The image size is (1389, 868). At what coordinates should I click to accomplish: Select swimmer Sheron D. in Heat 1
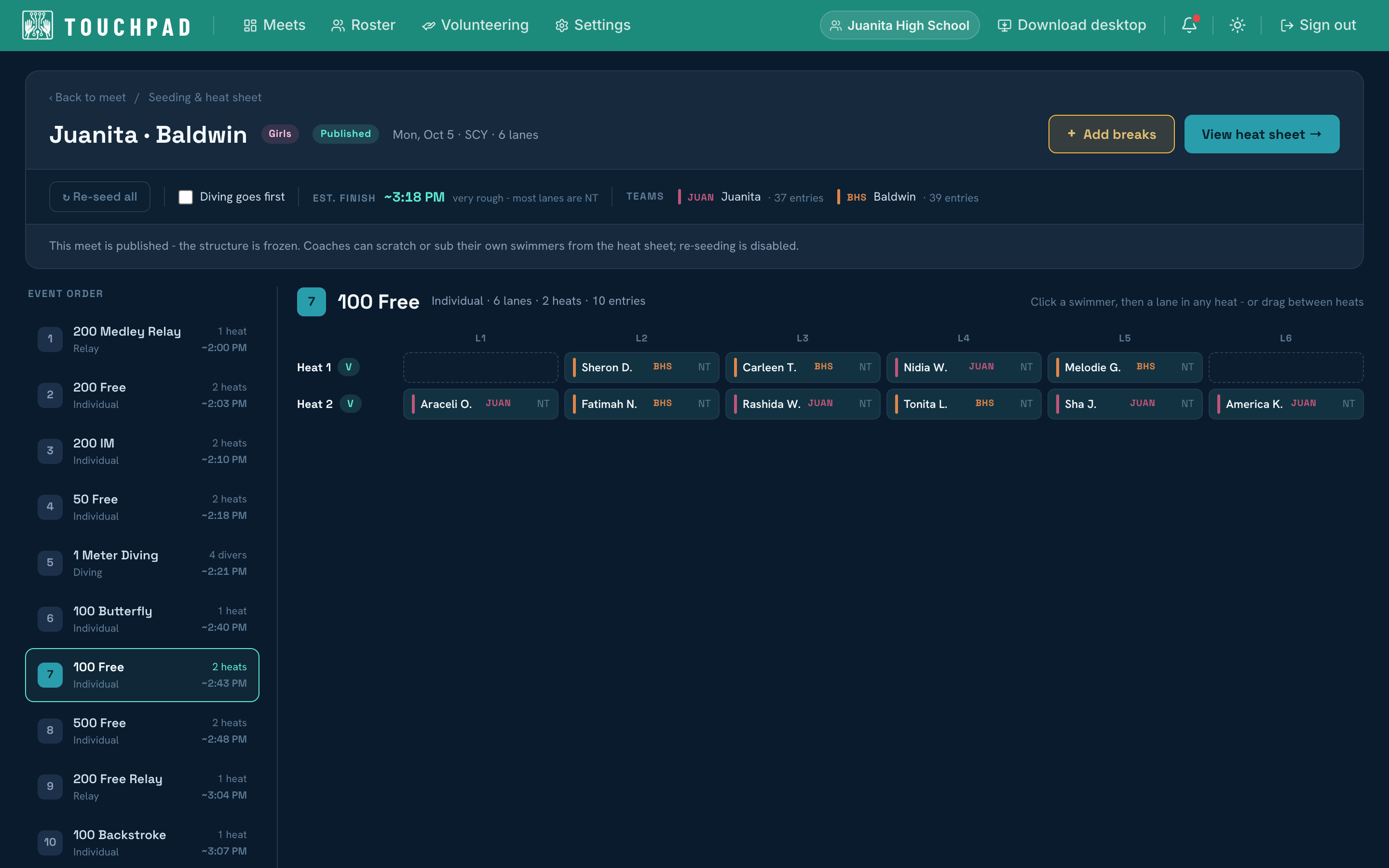click(642, 367)
